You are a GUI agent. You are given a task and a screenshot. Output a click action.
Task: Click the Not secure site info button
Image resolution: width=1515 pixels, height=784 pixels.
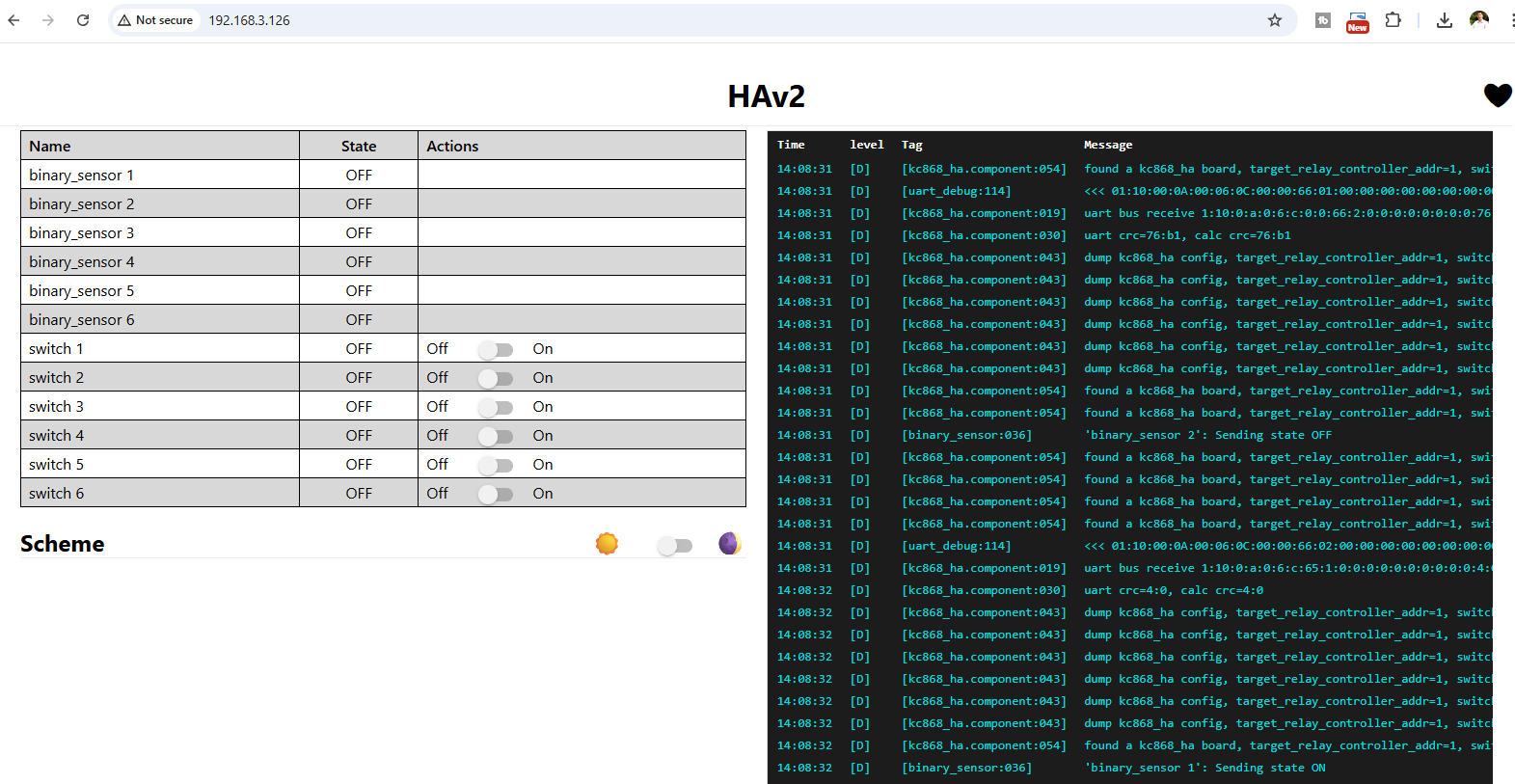155,20
